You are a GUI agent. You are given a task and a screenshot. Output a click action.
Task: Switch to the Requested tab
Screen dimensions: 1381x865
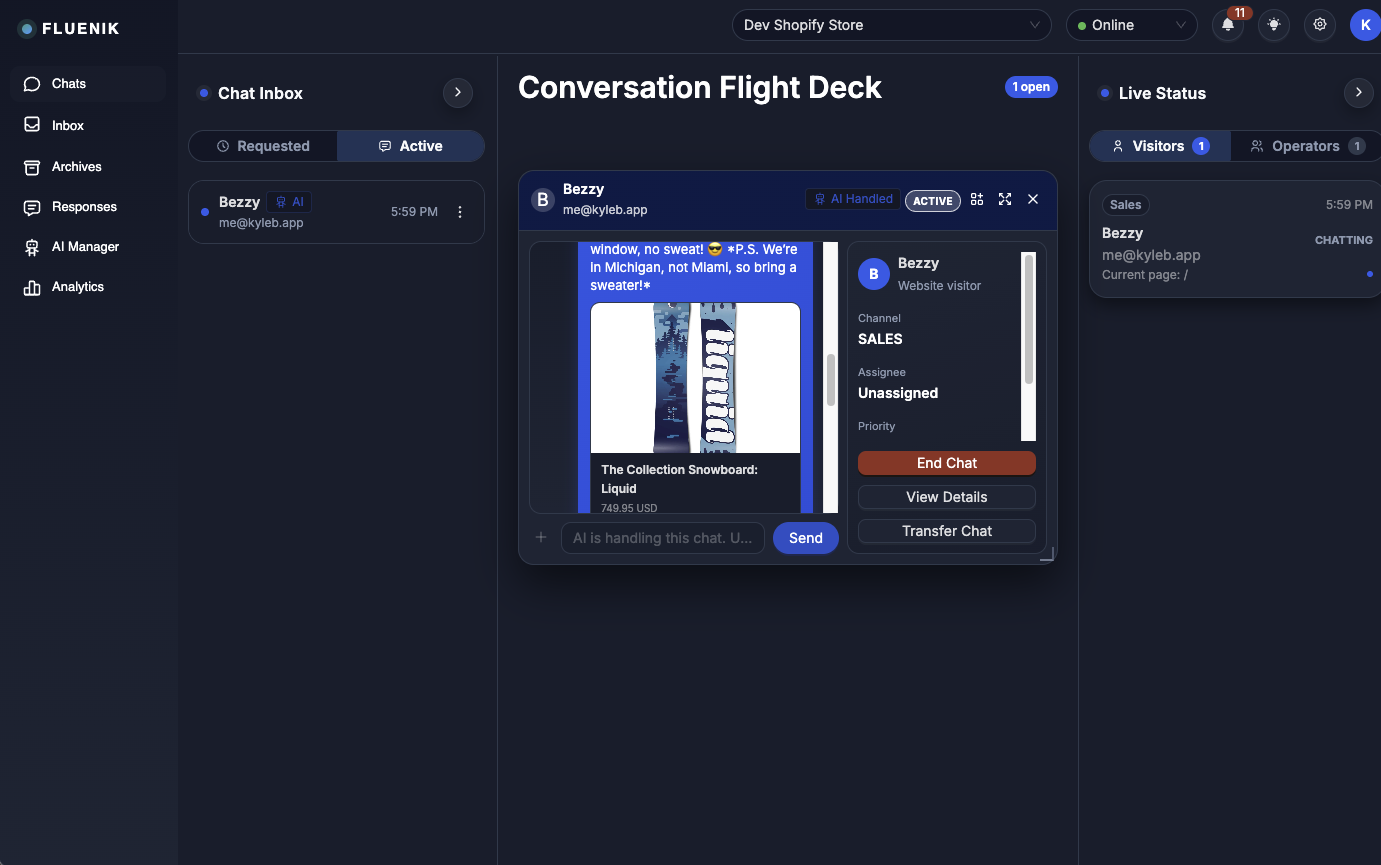coord(262,145)
